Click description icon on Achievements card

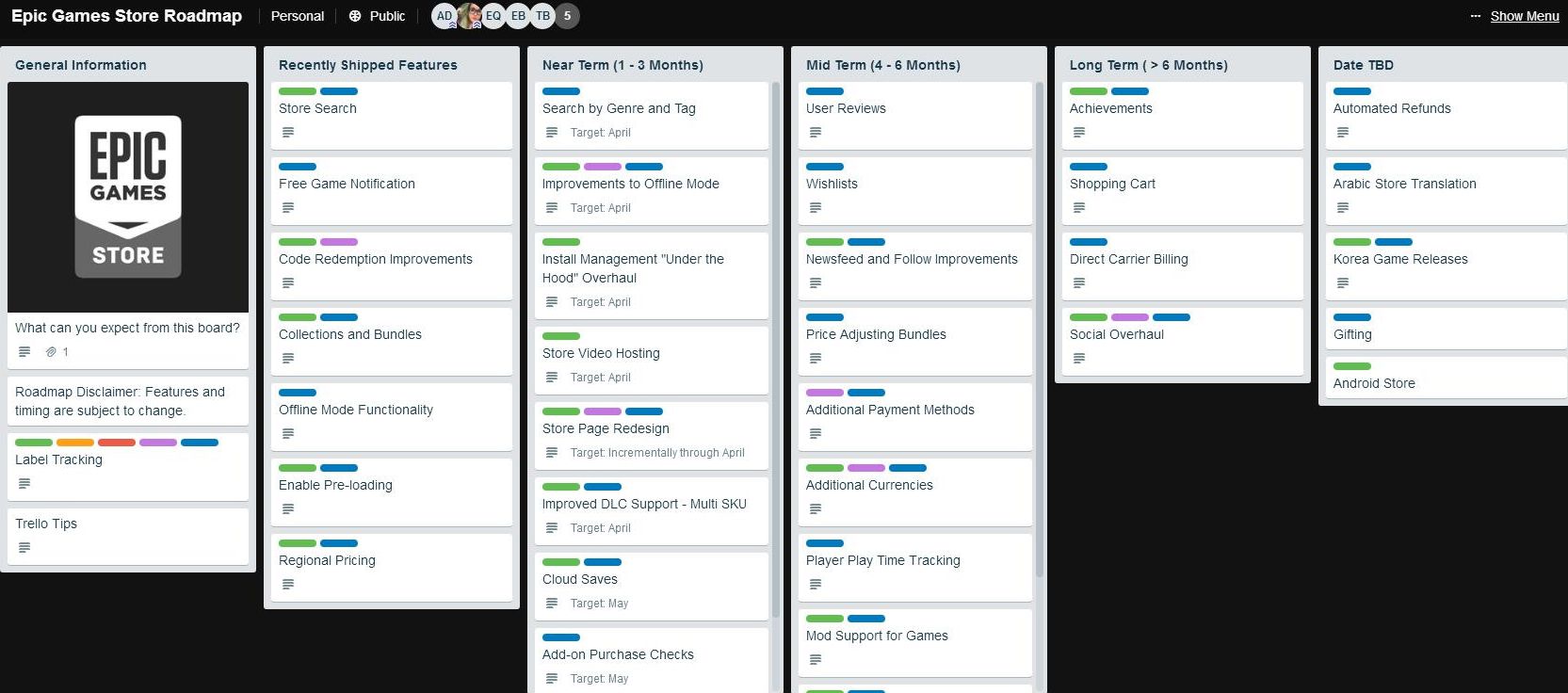click(x=1079, y=133)
